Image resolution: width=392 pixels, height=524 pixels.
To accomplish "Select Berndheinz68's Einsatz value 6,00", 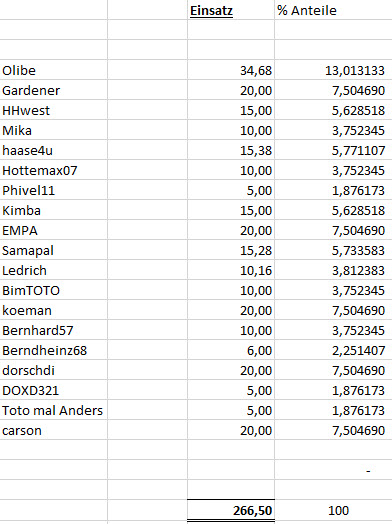I will [x=231, y=351].
